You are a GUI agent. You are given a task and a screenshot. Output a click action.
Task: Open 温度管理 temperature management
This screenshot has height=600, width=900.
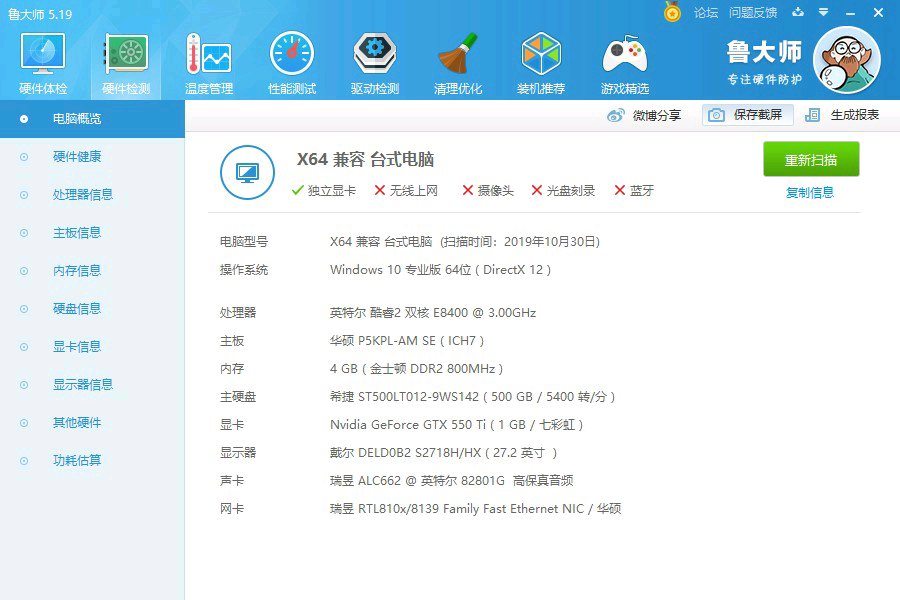[x=209, y=63]
